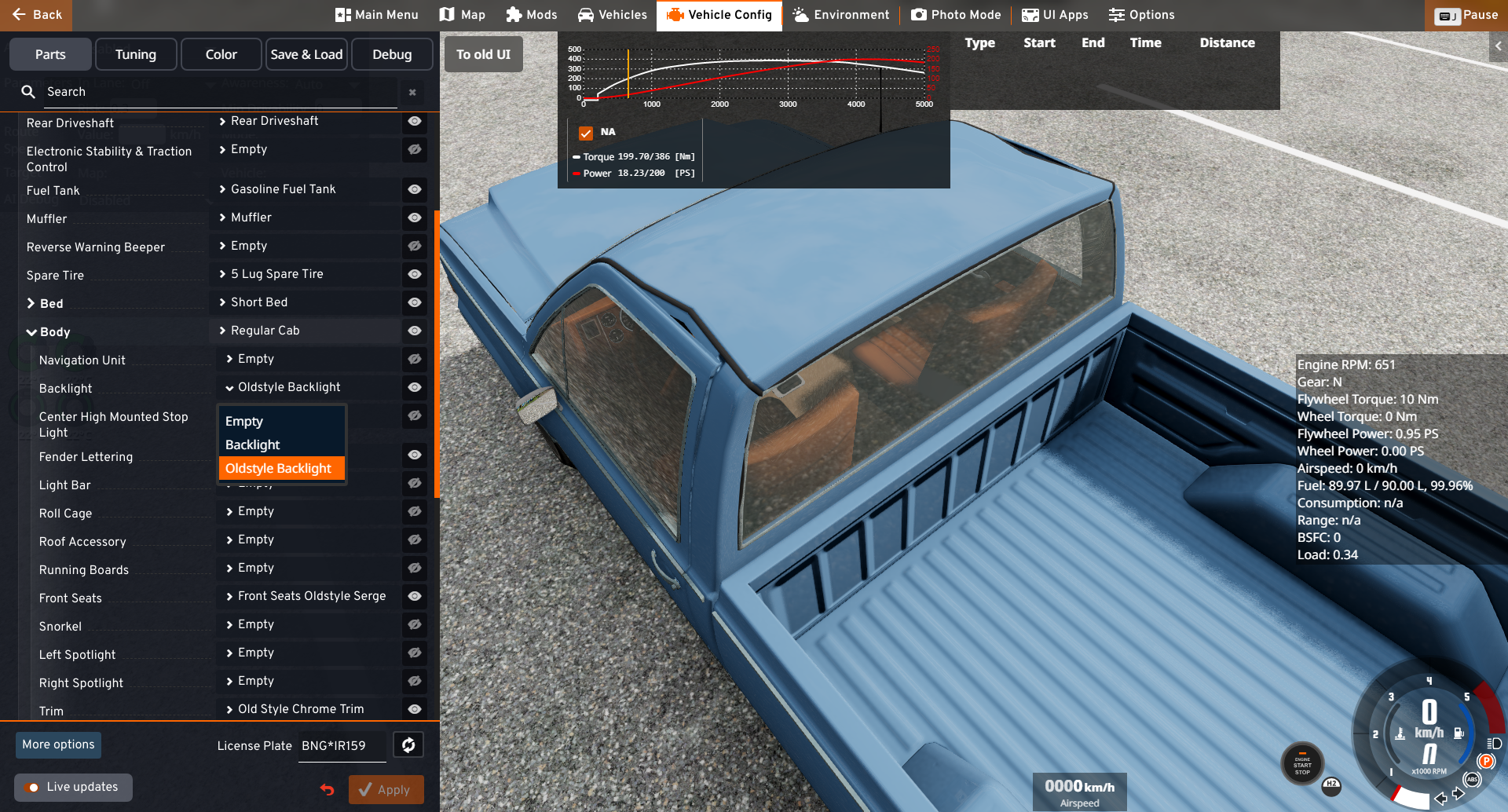Click the headlight indicator icon
The width and height of the screenshot is (1508, 812).
click(x=1494, y=743)
